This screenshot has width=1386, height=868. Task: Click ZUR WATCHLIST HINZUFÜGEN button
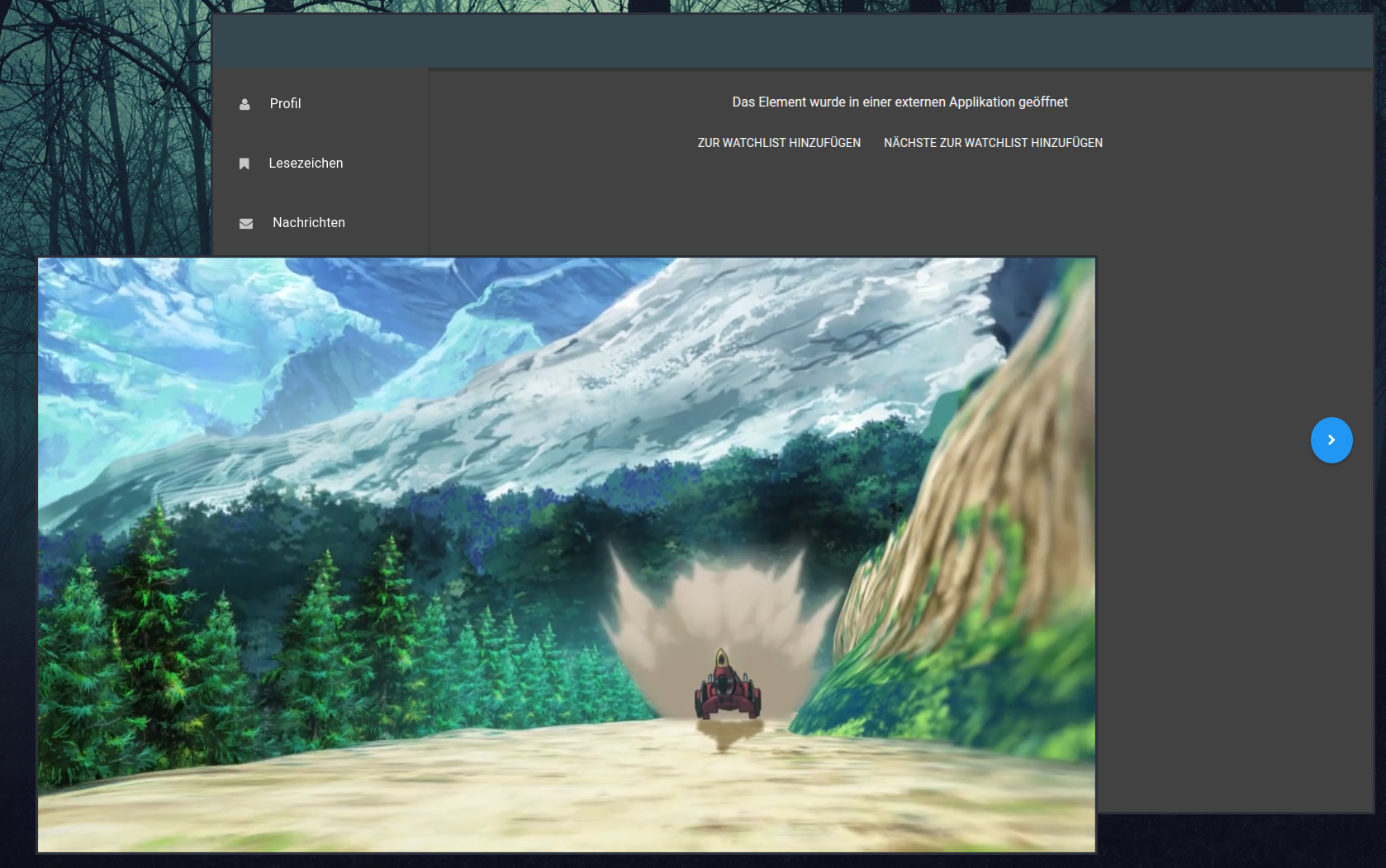(x=779, y=143)
